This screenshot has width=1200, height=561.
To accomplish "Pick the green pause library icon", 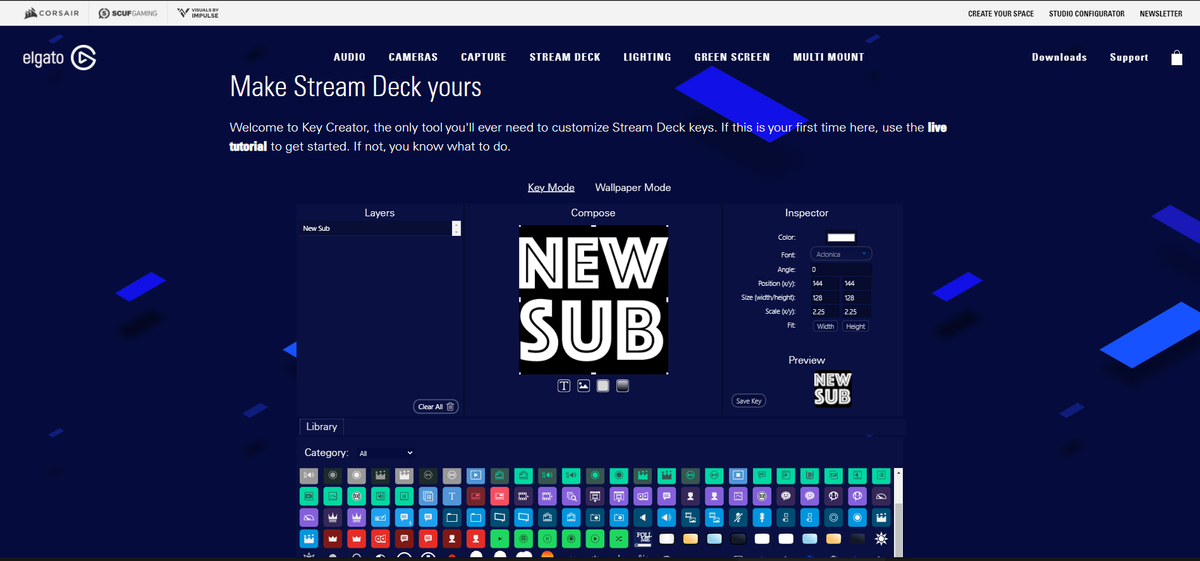I will (547, 539).
